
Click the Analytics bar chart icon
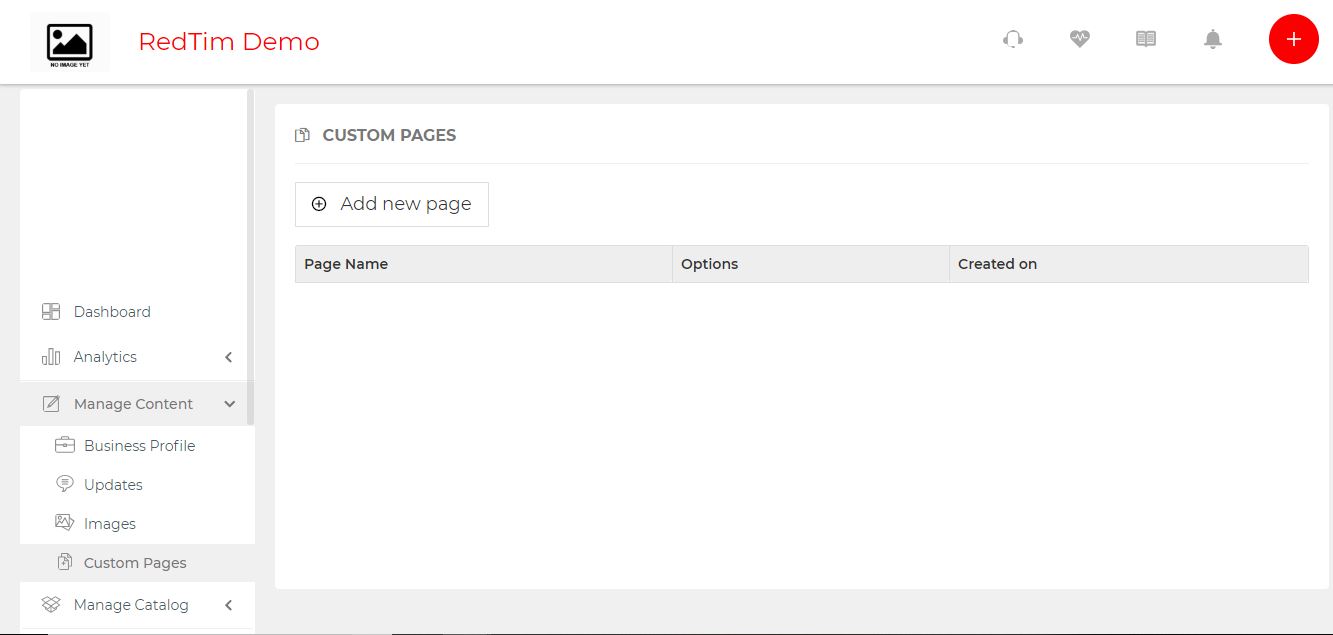(51, 357)
